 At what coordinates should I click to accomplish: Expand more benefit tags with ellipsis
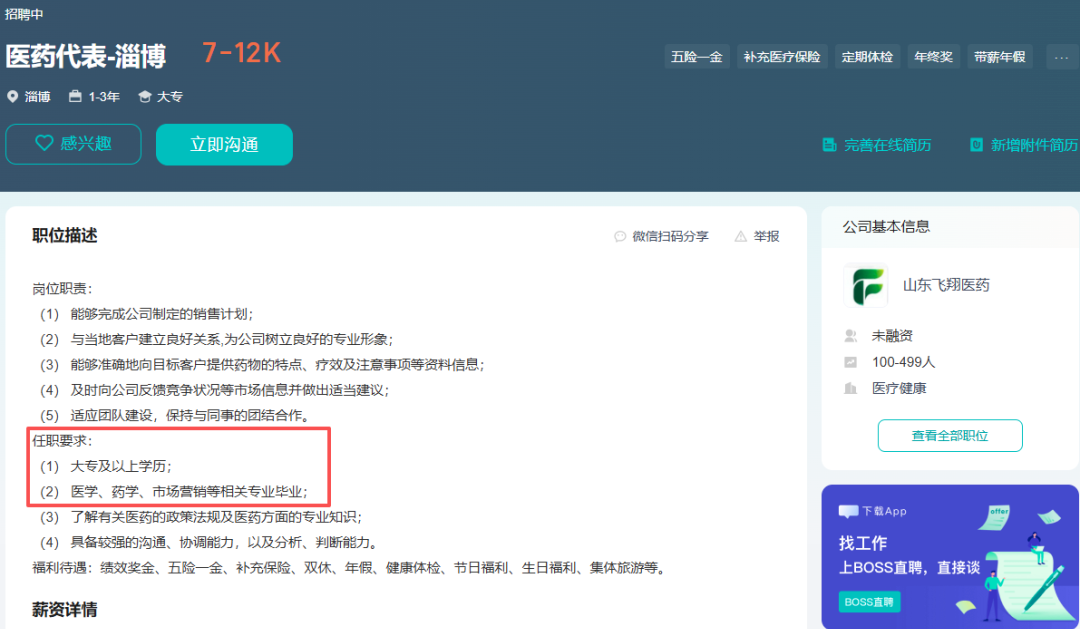click(x=1061, y=57)
